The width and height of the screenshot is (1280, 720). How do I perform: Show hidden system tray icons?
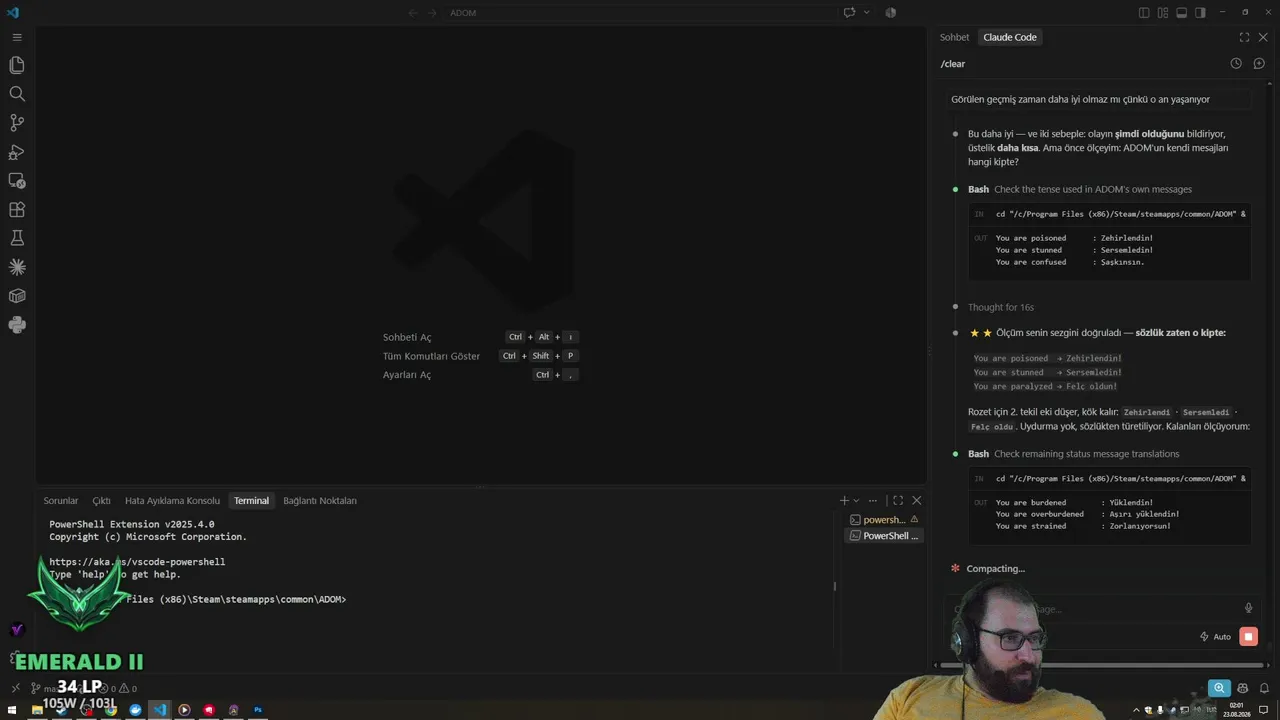(1135, 710)
